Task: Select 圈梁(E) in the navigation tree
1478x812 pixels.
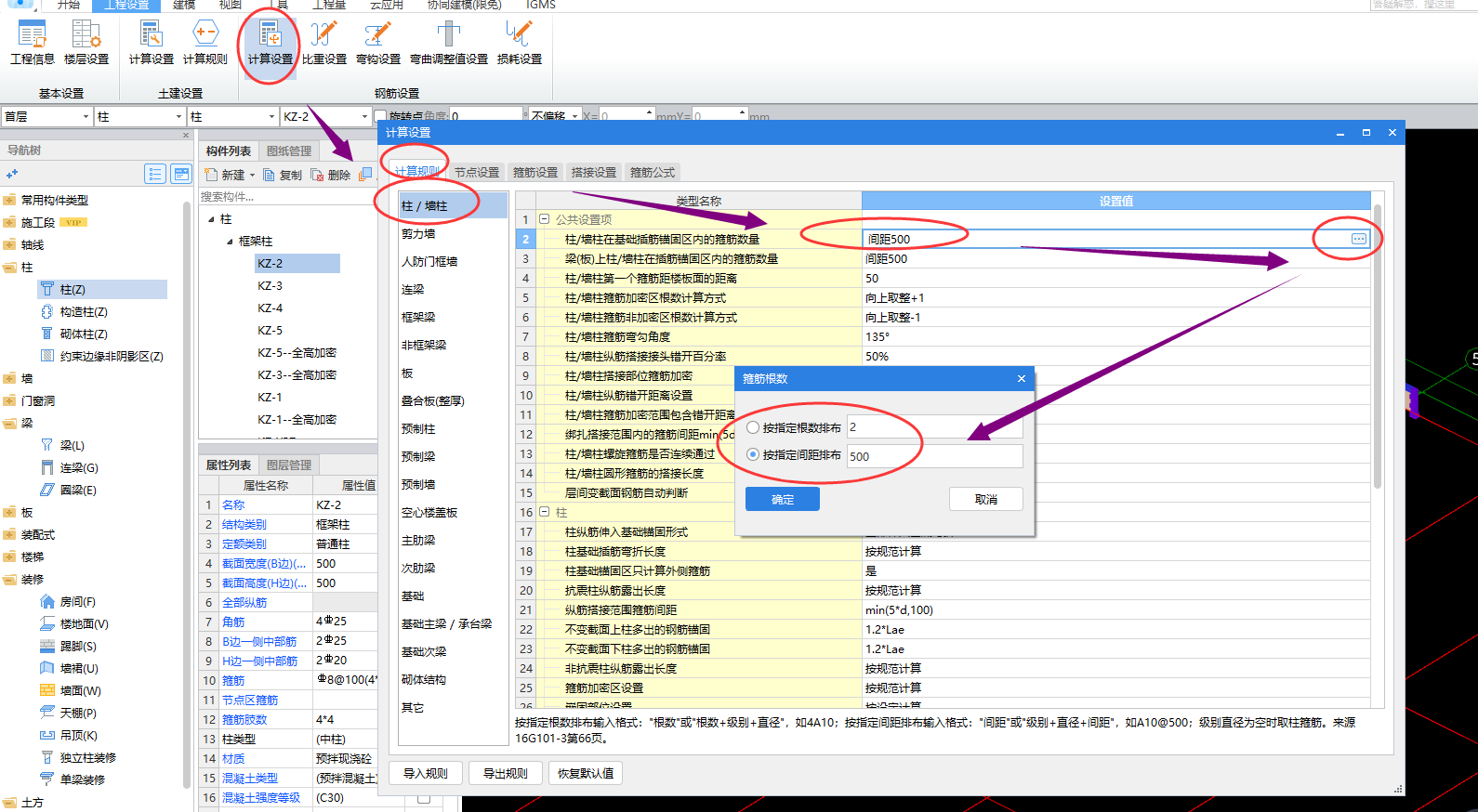Action: click(x=69, y=491)
